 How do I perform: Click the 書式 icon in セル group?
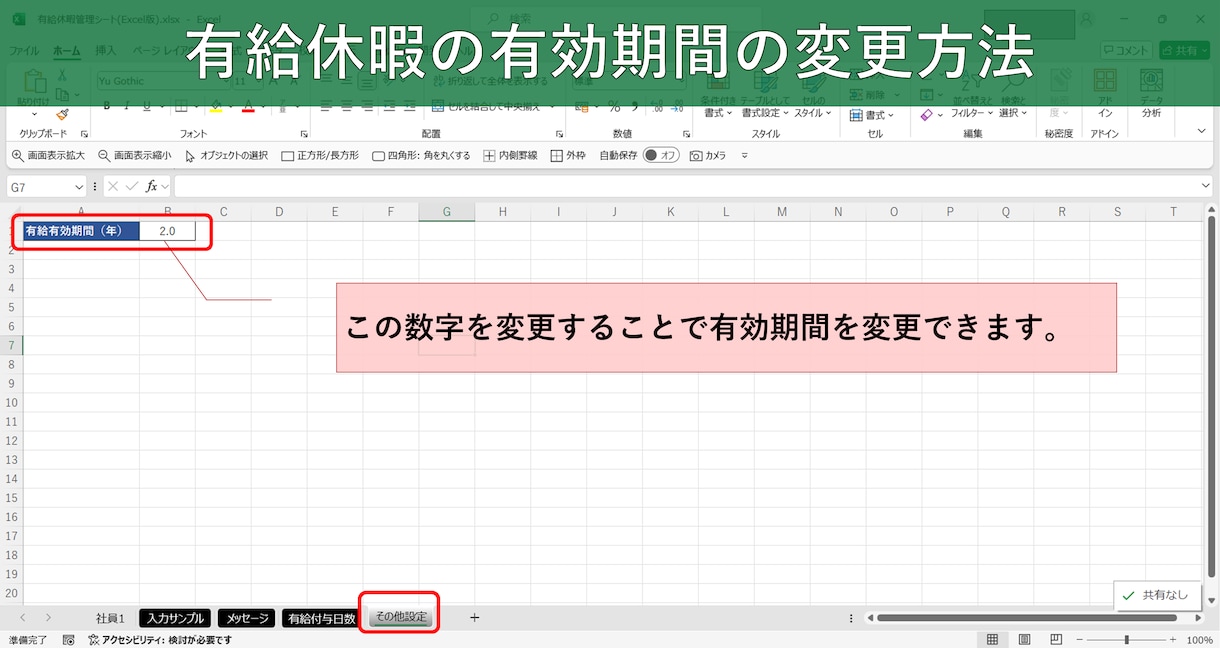[x=856, y=115]
